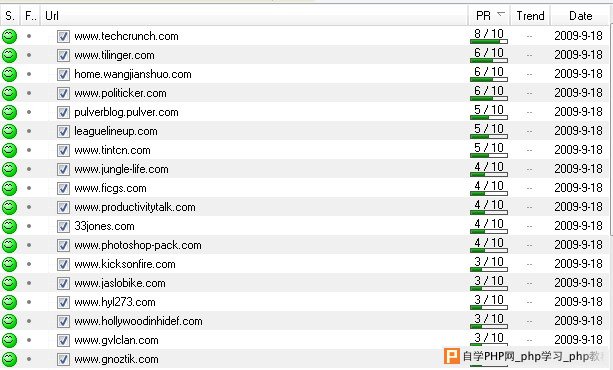This screenshot has width=613, height=370.
Task: Click the green smiley status icon for www.tintcn.com
Action: [x=9, y=150]
